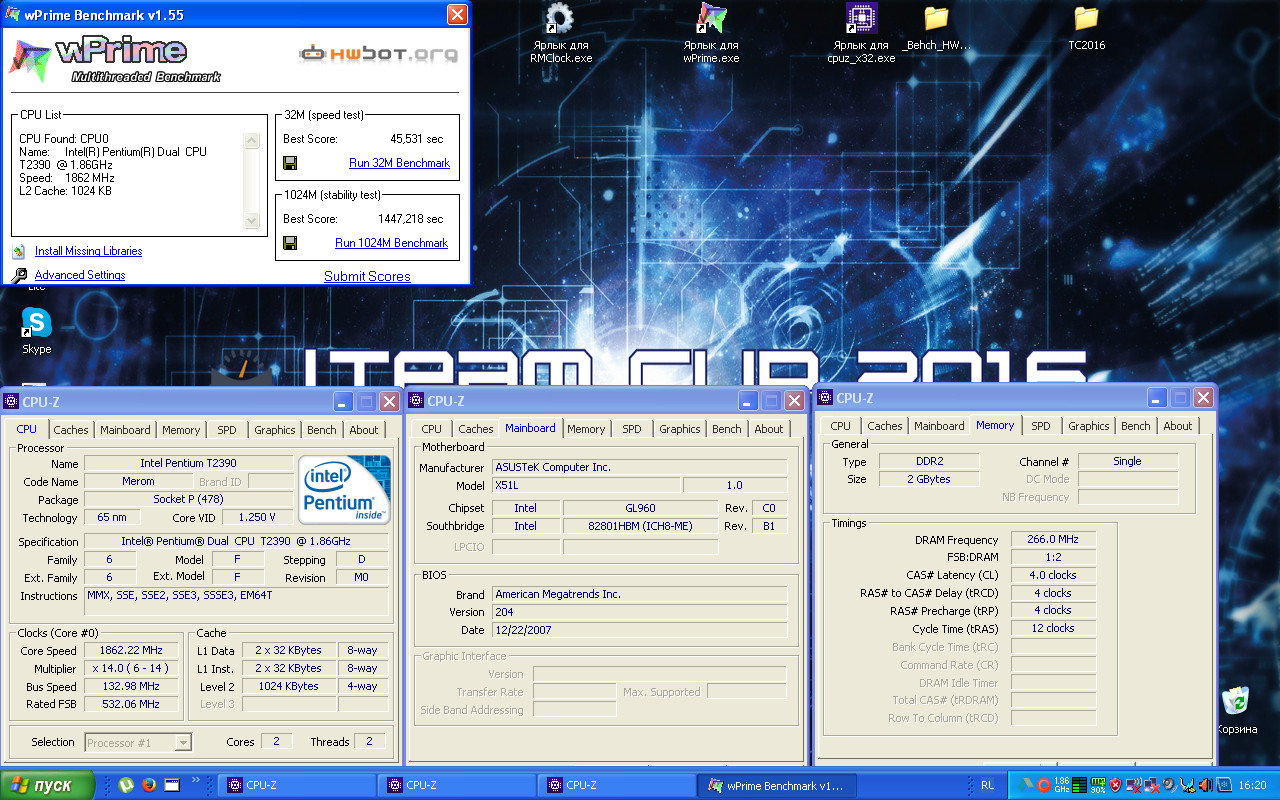Click the Bus Speed 132.98 MHz value
This screenshot has height=800, width=1280.
pyautogui.click(x=133, y=687)
